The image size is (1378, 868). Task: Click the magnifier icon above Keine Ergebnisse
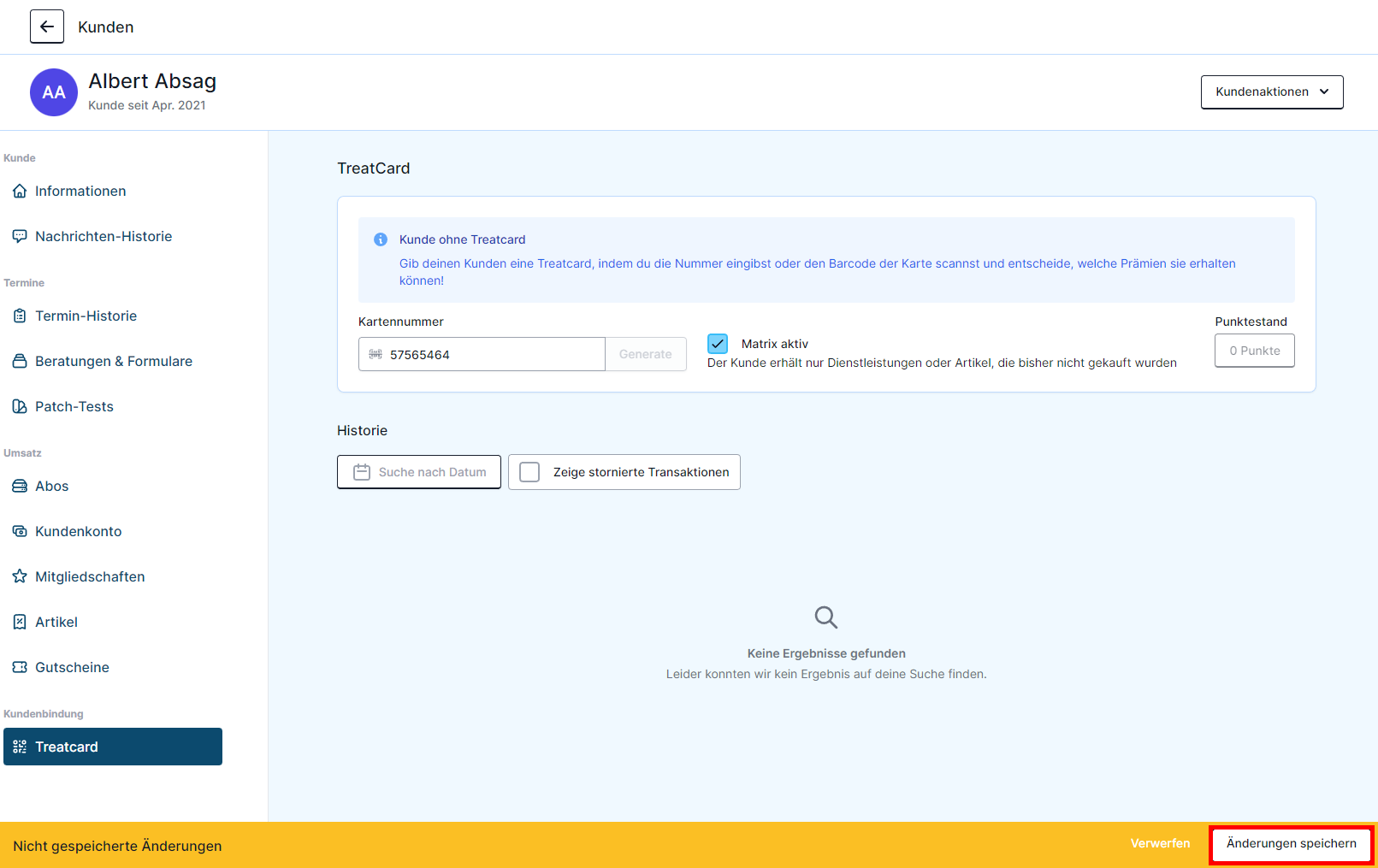826,617
